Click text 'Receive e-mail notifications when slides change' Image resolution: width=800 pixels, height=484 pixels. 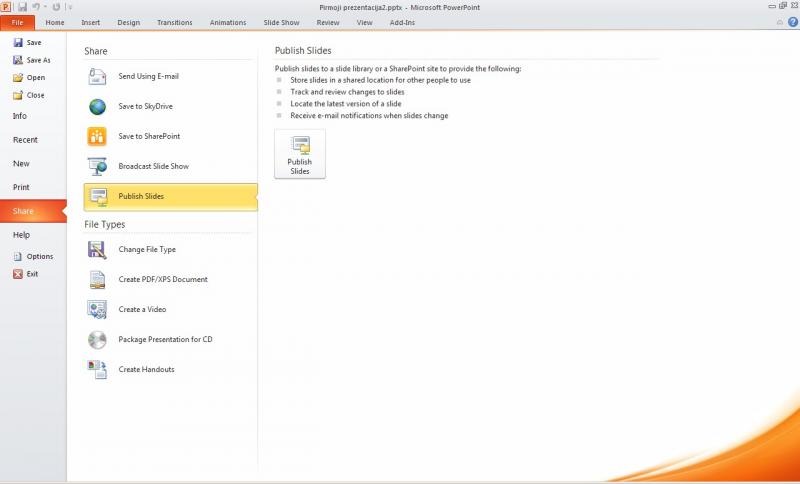coord(369,116)
